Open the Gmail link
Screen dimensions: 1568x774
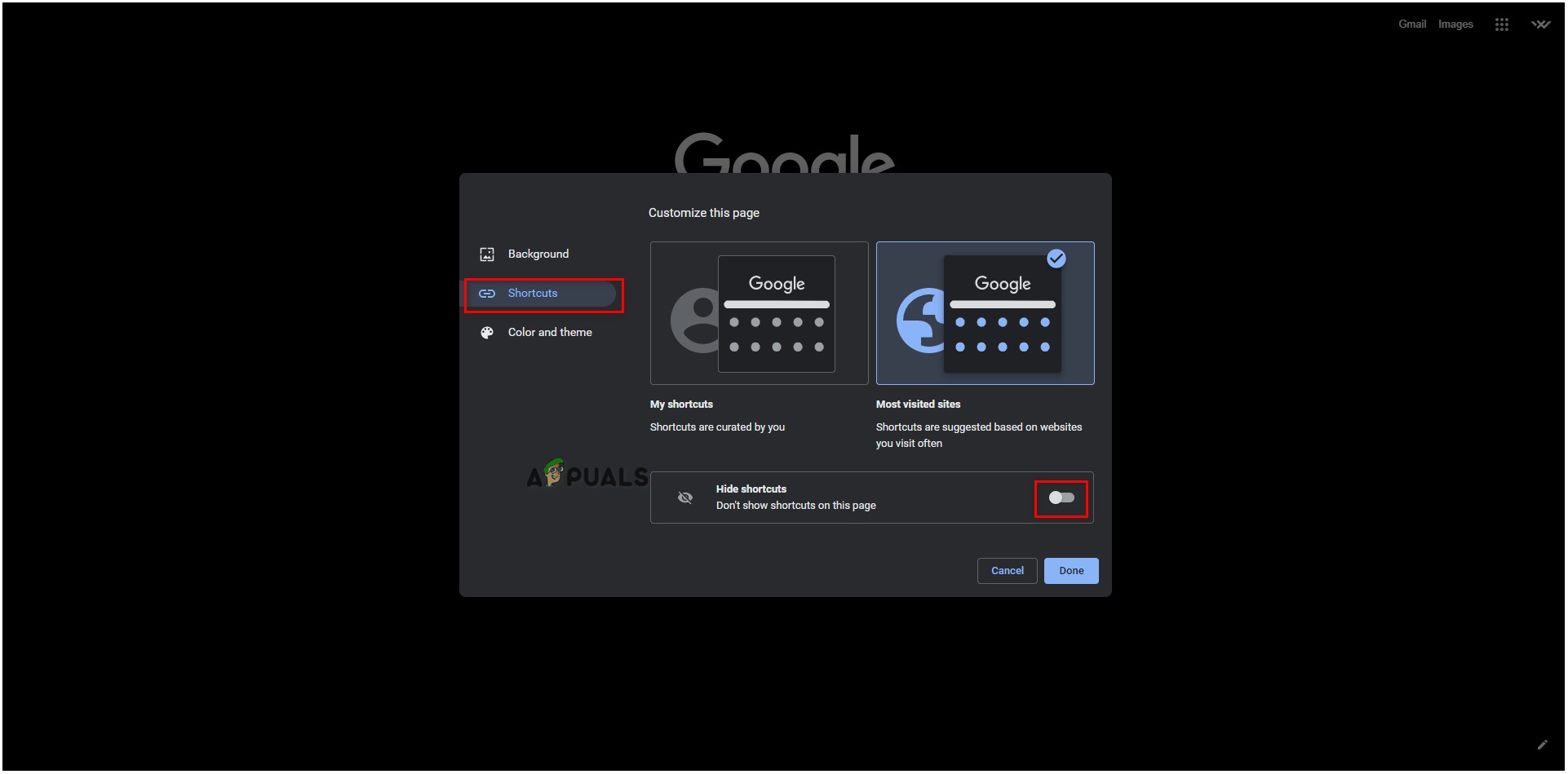coord(1412,24)
